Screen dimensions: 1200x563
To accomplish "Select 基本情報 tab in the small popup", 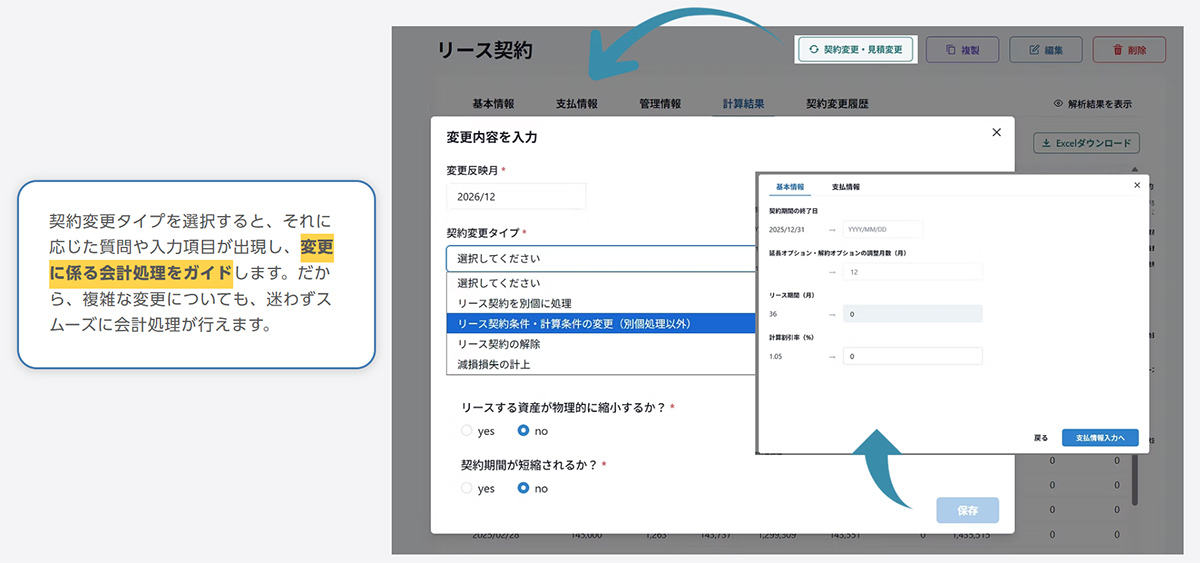I will coord(790,187).
